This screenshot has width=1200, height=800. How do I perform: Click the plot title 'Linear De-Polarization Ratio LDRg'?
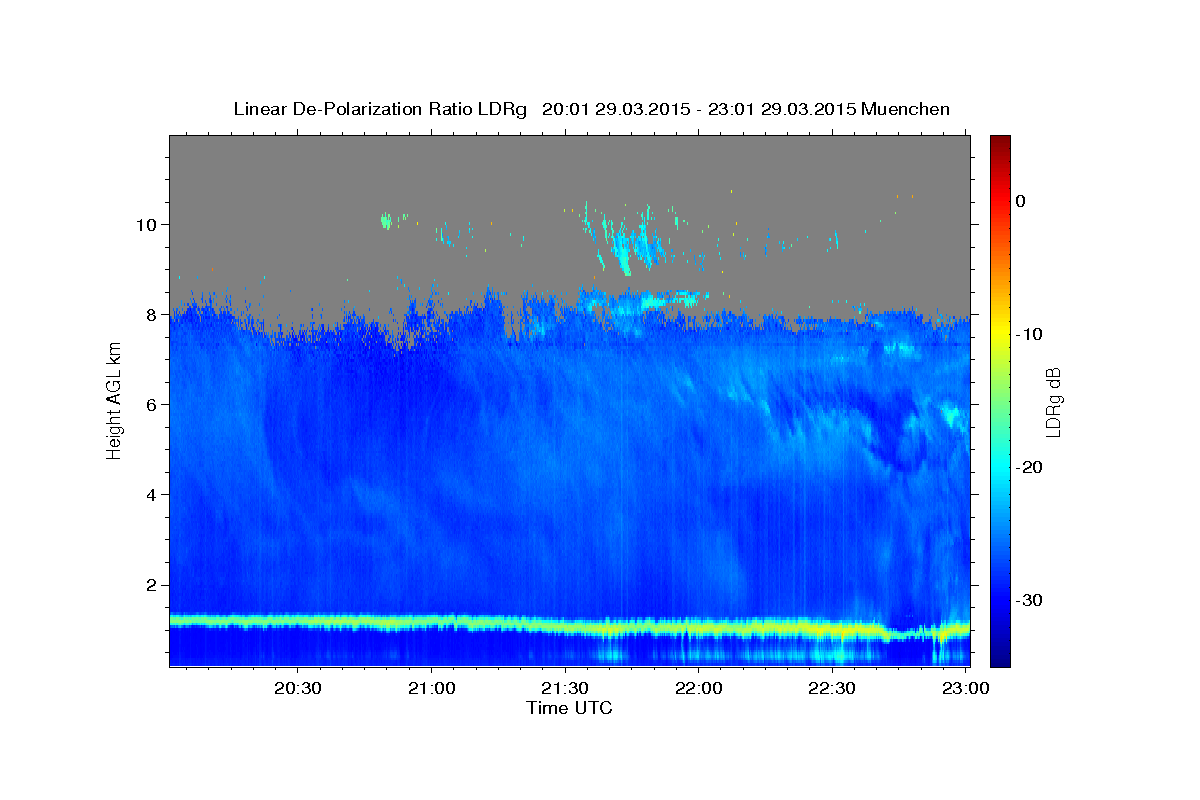tap(379, 109)
